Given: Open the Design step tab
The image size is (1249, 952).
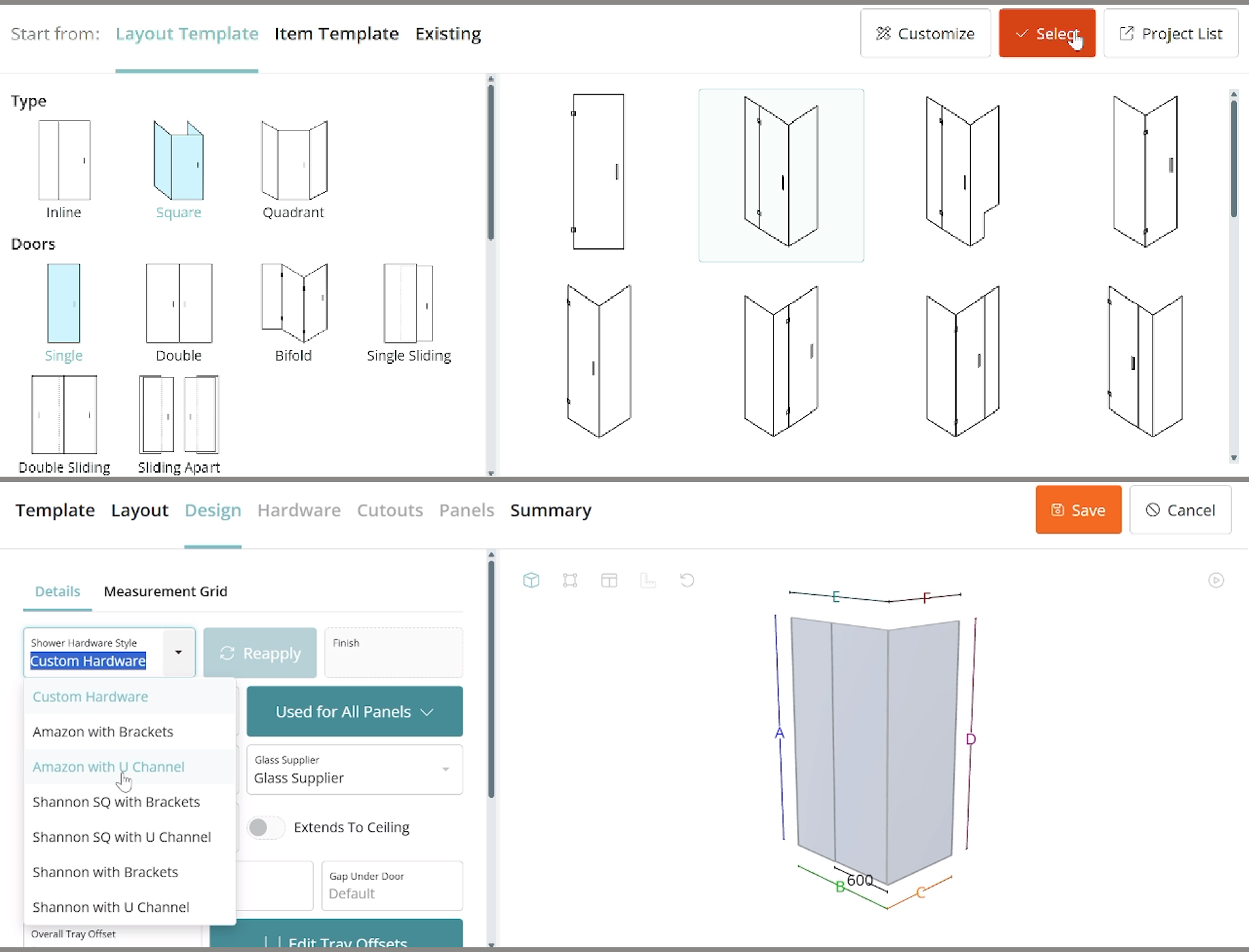Looking at the screenshot, I should pos(213,510).
